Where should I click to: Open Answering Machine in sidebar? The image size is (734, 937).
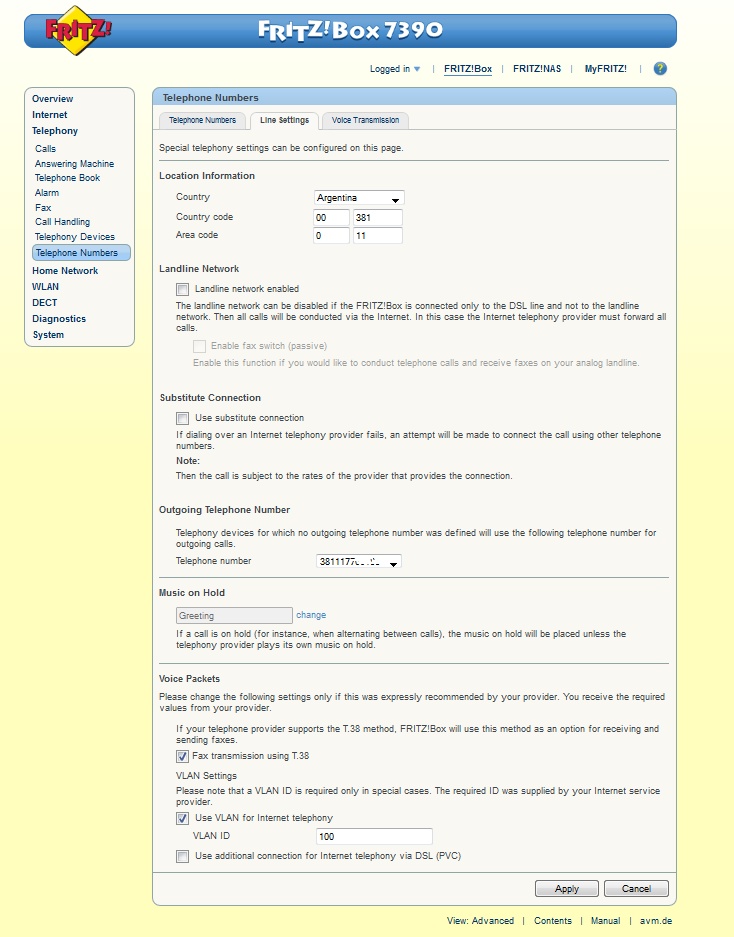(74, 164)
